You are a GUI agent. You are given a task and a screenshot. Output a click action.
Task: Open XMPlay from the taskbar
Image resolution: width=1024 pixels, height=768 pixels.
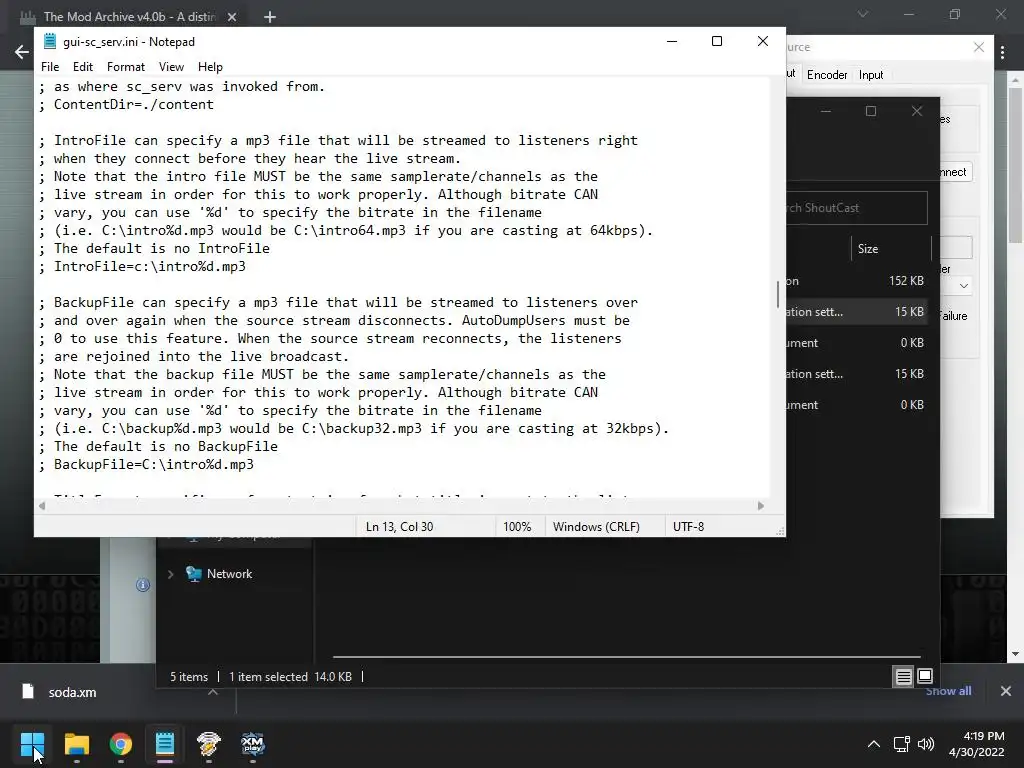pyautogui.click(x=253, y=744)
